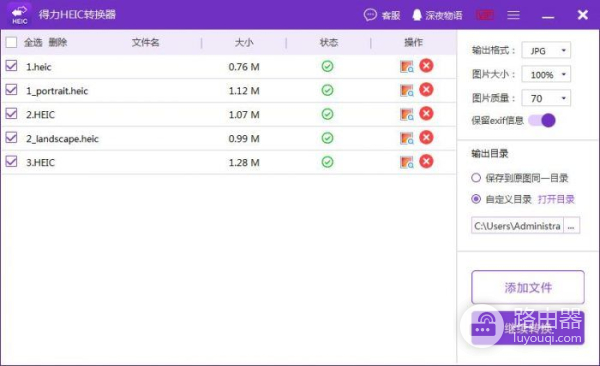This screenshot has height=366, width=600.
Task: Remove 2_landscape.heic from the list
Action: (426, 137)
